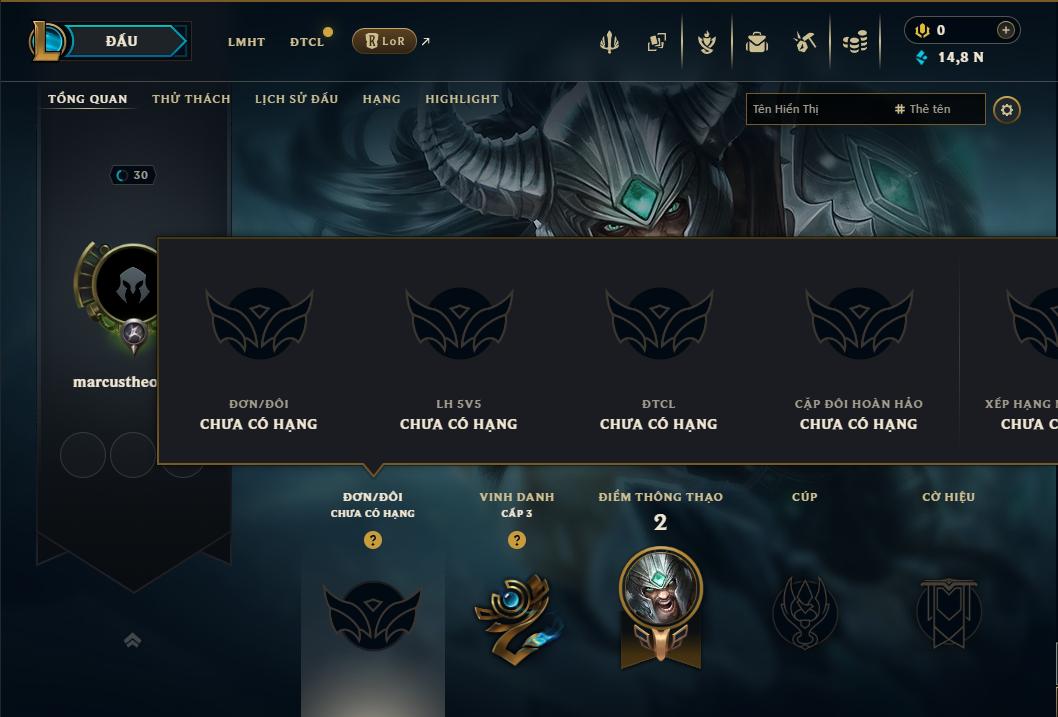Click the ĐƠN/ĐÔI rank help question mark
The image size is (1058, 717).
(x=372, y=540)
